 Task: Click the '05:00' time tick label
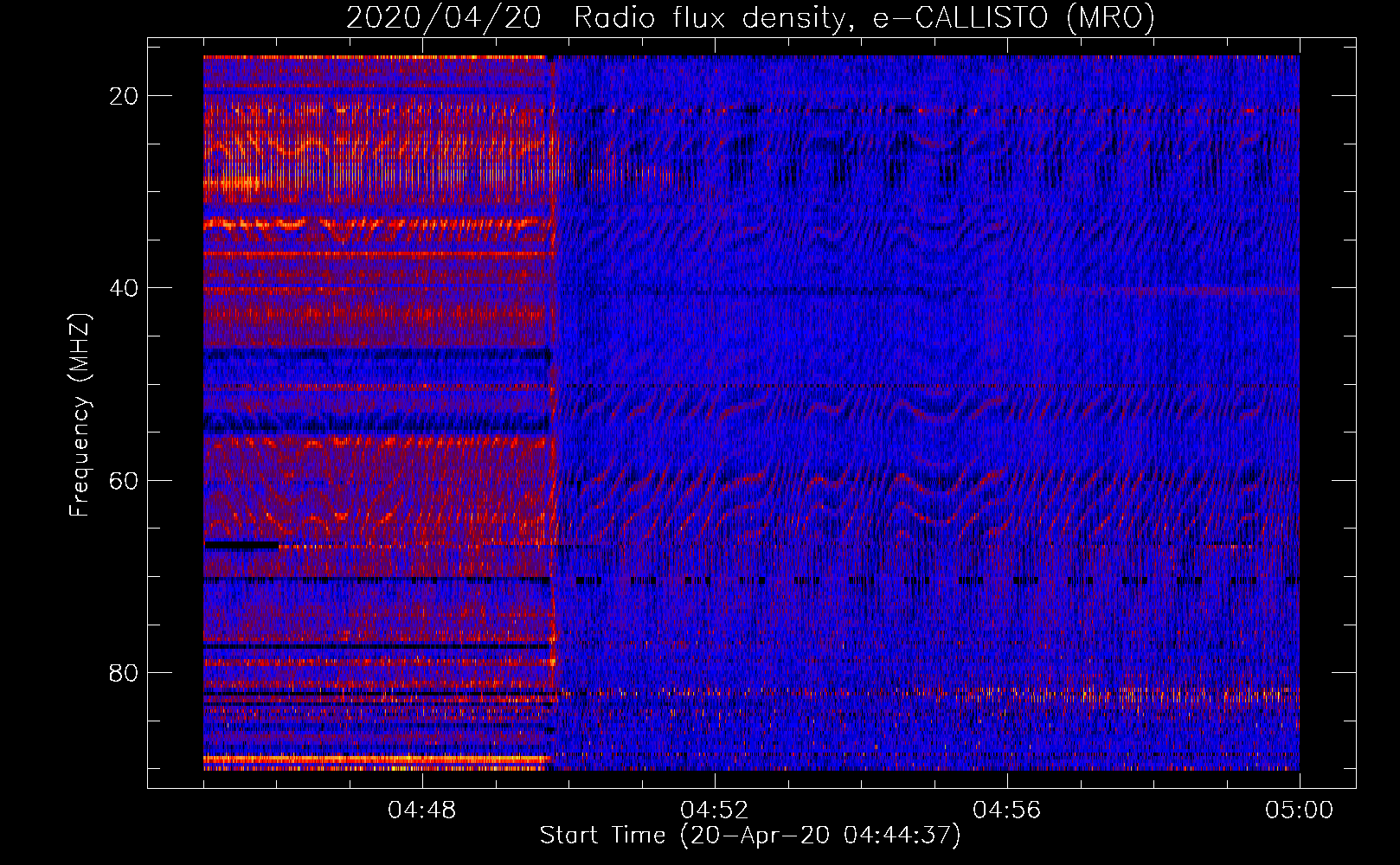[1300, 811]
